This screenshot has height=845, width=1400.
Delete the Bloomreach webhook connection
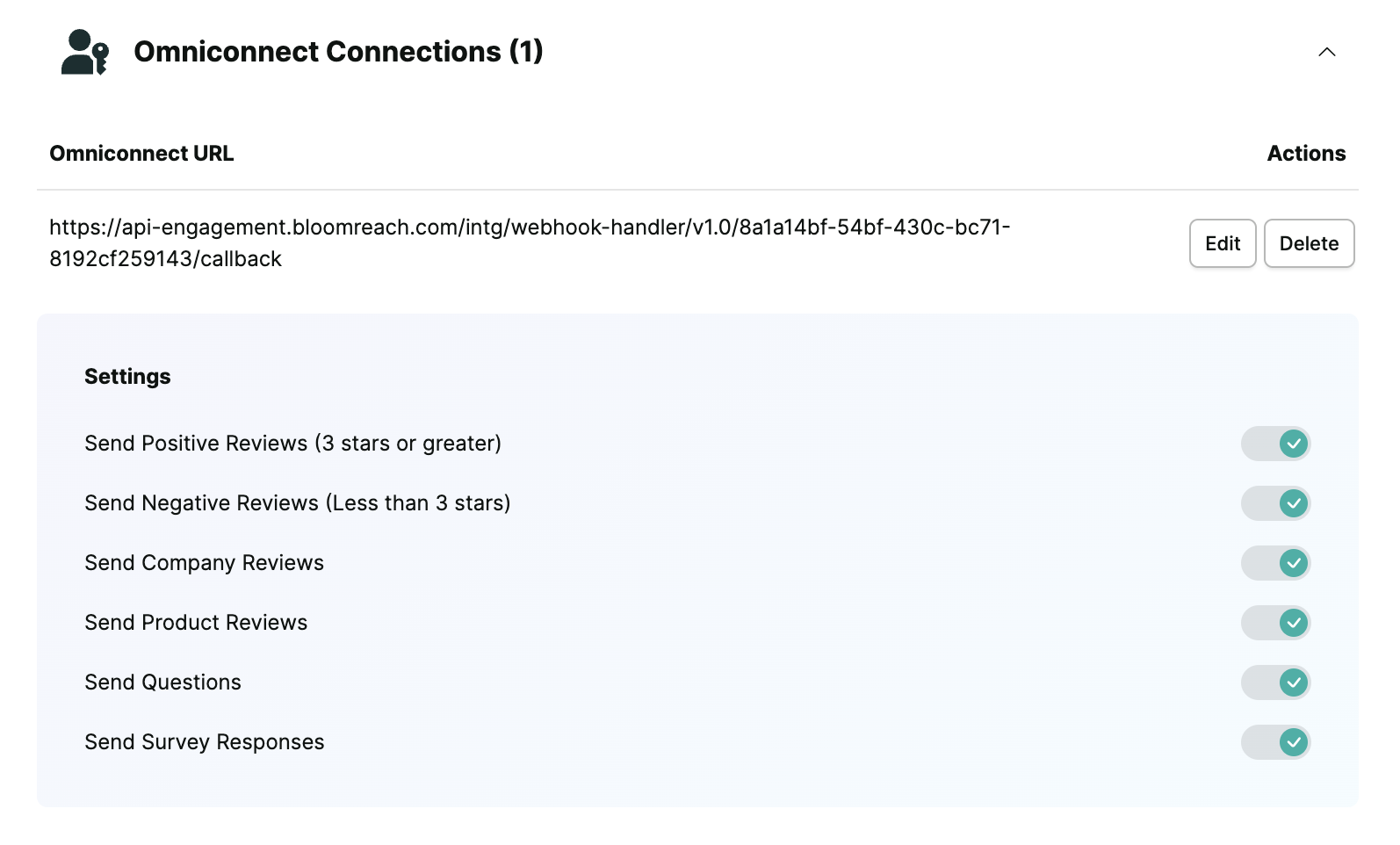click(1309, 243)
